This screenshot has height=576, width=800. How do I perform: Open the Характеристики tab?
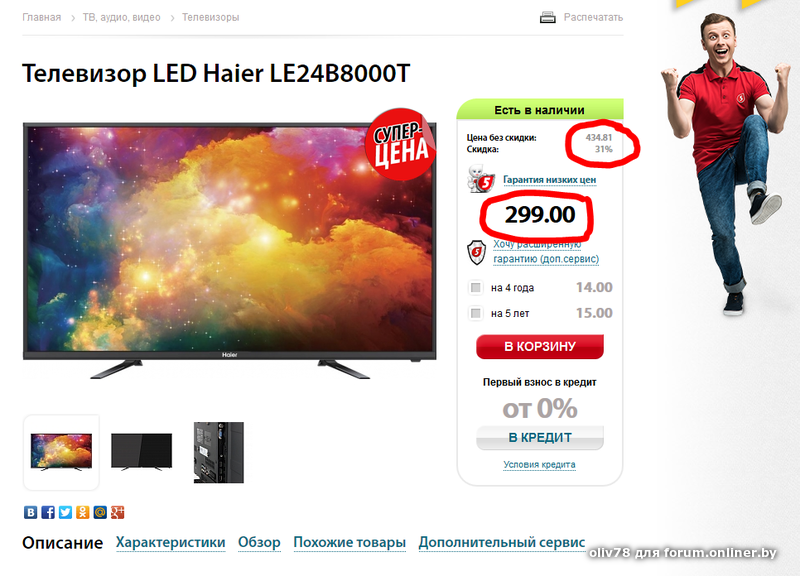pos(170,542)
